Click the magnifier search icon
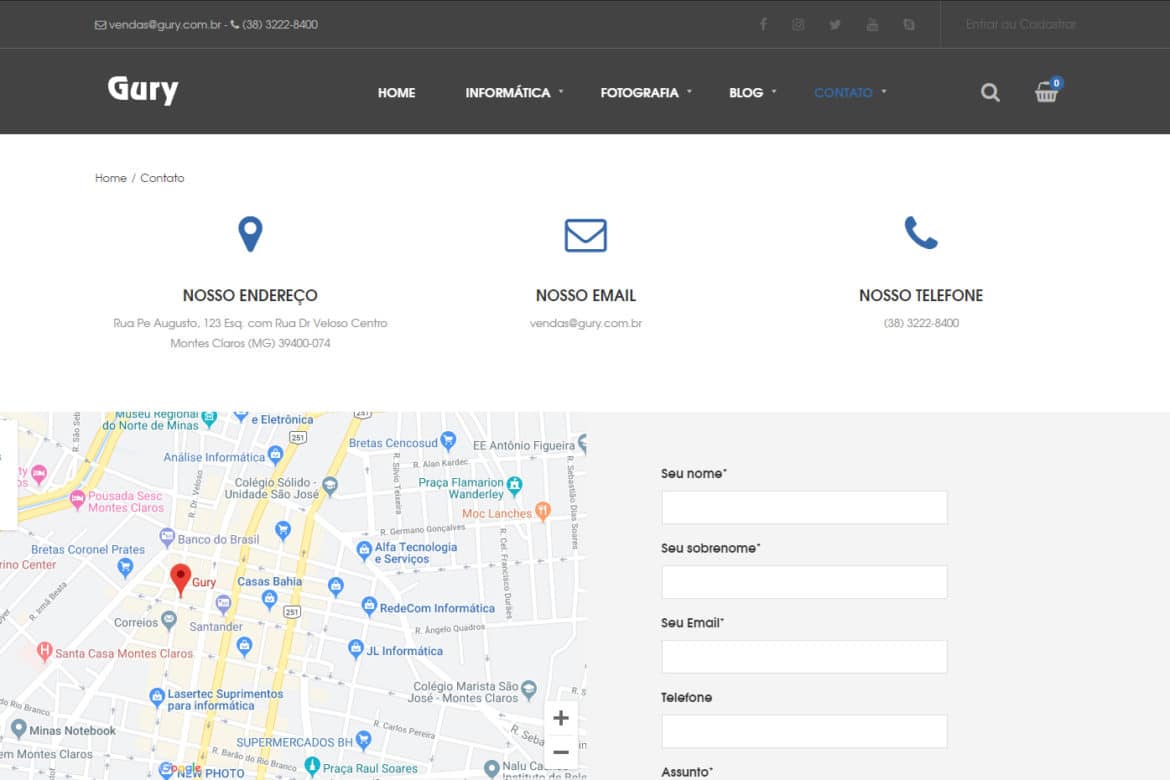 990,93
